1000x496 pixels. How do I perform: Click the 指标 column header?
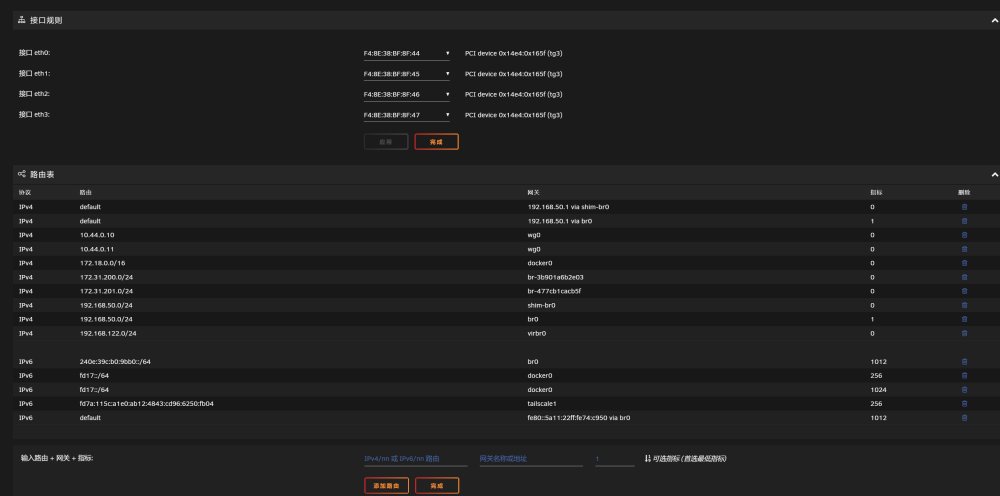click(876, 193)
